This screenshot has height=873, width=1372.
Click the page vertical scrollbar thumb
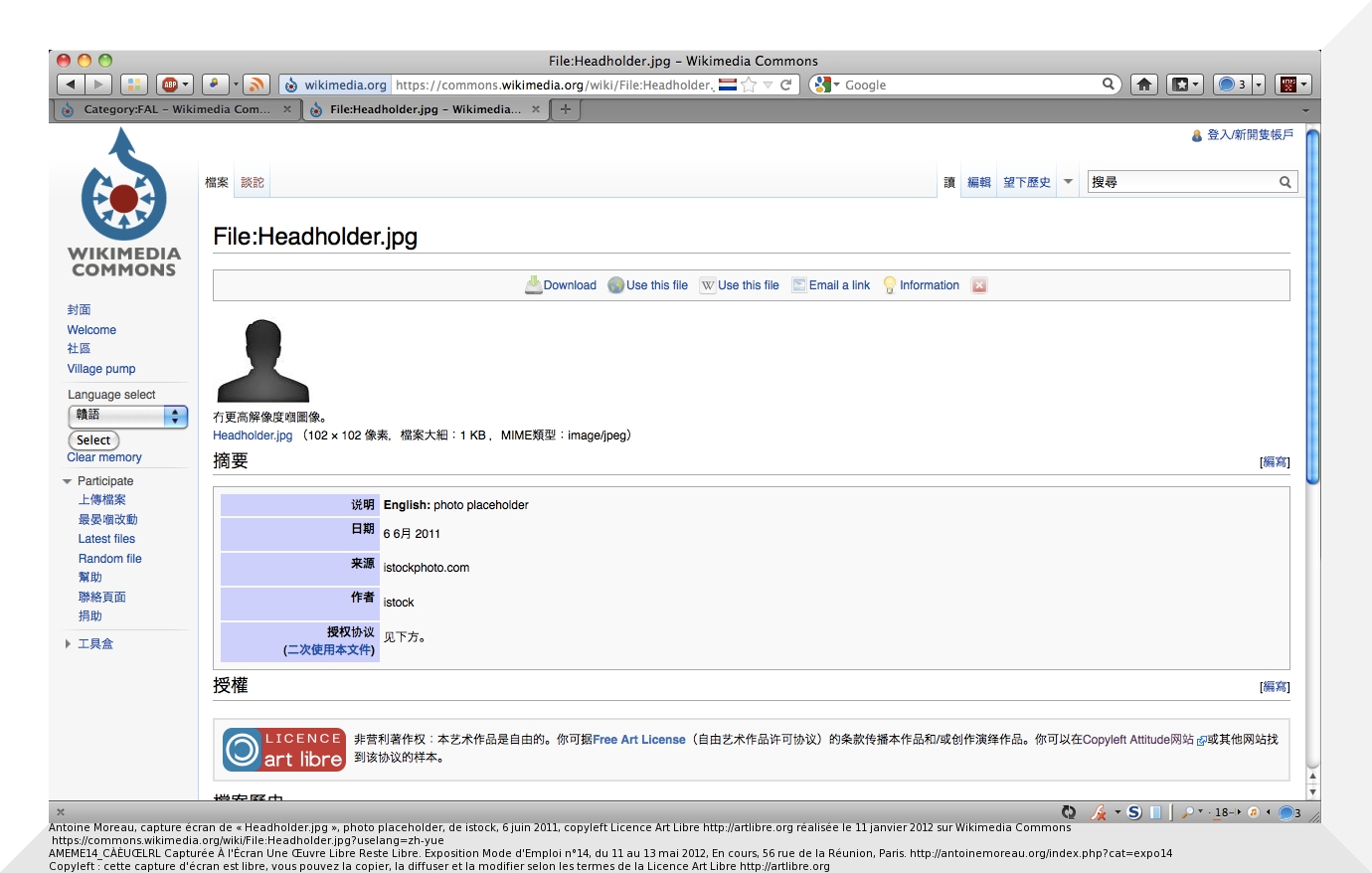coord(1312,306)
